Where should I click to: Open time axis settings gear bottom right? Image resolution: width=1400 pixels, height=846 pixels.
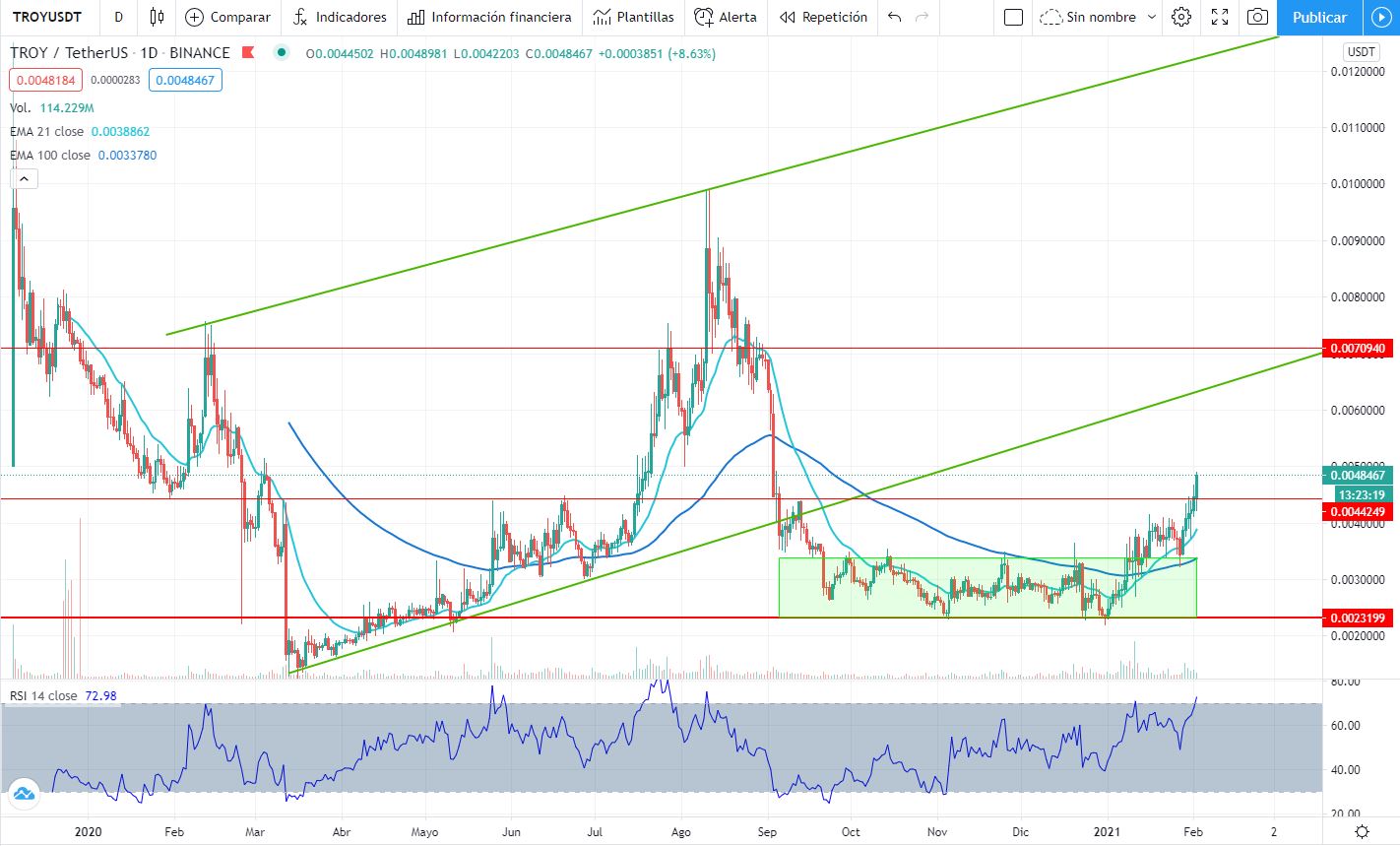(1362, 832)
